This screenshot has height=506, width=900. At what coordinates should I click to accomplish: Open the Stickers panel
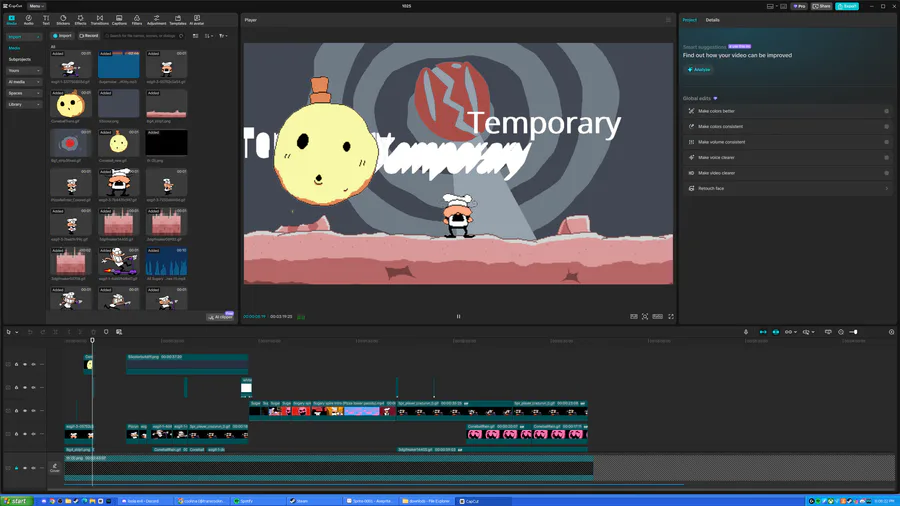click(x=63, y=20)
